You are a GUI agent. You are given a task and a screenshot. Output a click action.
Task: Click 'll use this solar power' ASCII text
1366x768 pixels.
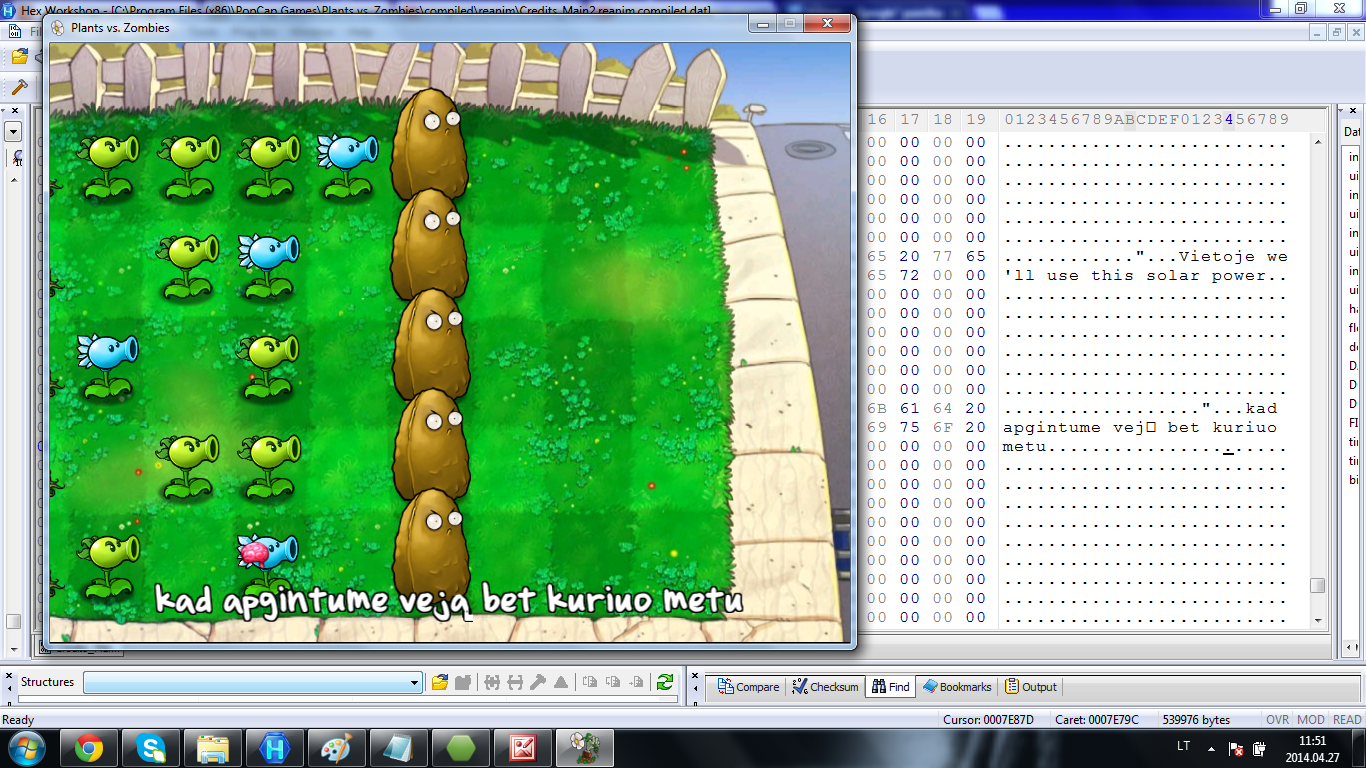click(1135, 276)
